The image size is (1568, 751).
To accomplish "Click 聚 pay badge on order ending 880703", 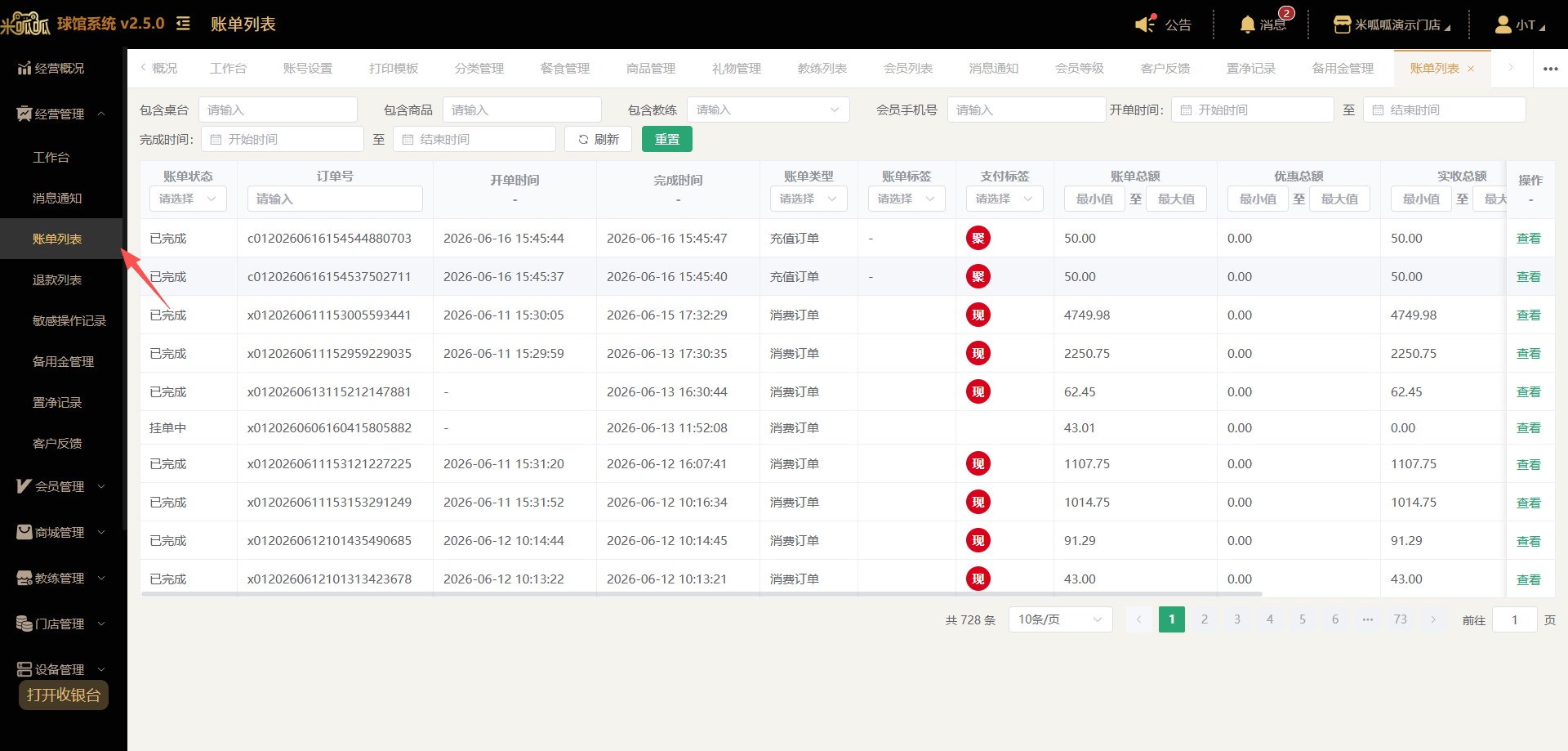I will click(x=978, y=238).
